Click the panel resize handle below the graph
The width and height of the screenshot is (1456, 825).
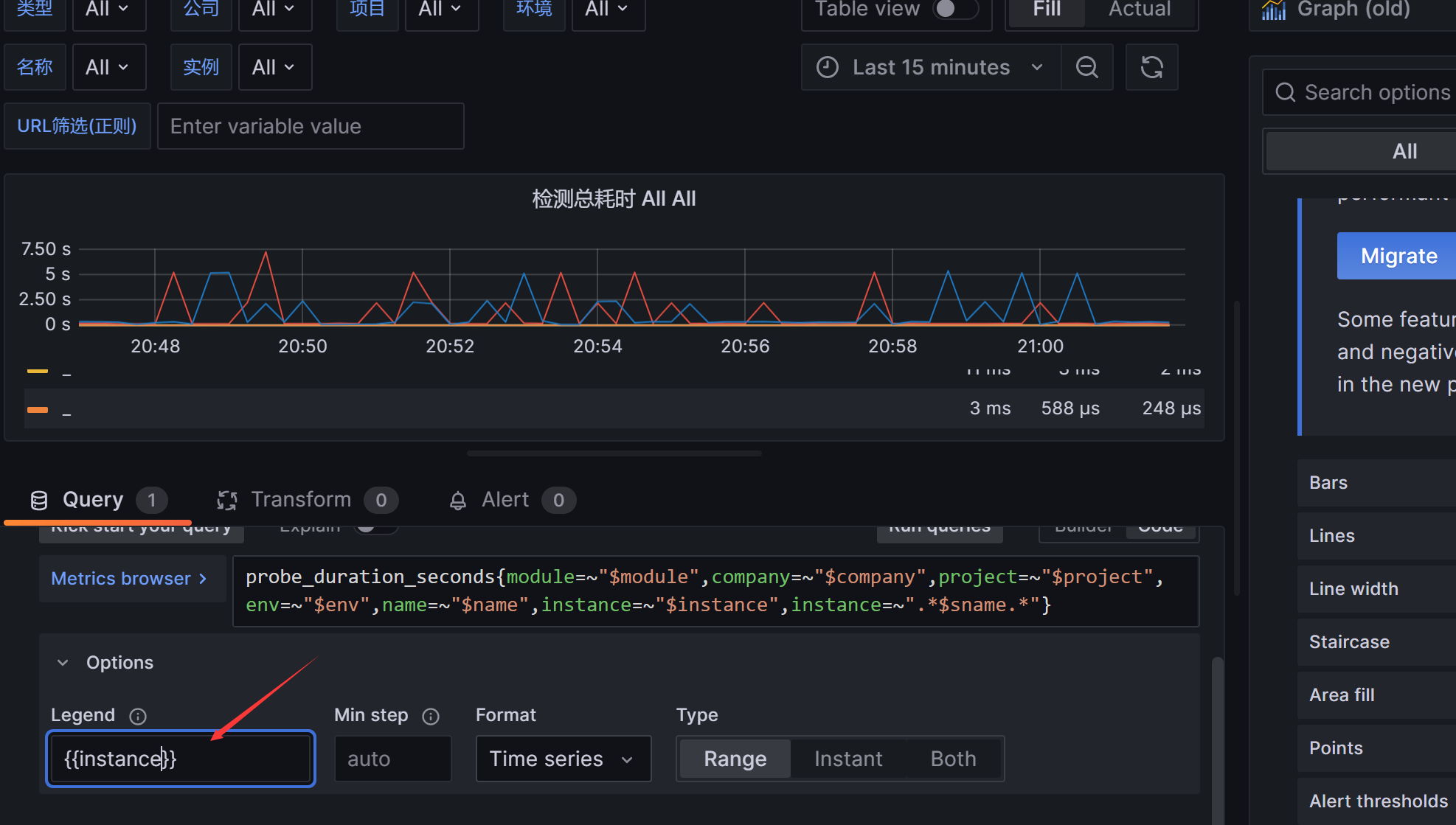(614, 453)
